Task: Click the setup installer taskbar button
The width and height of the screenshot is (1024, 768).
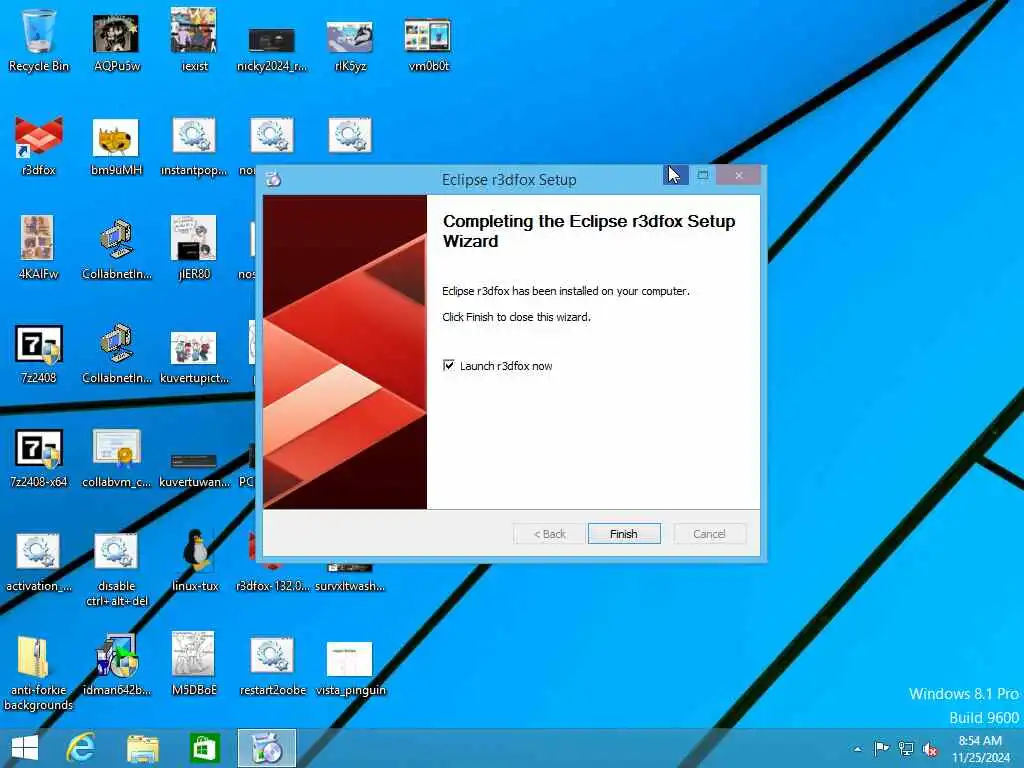Action: 266,748
